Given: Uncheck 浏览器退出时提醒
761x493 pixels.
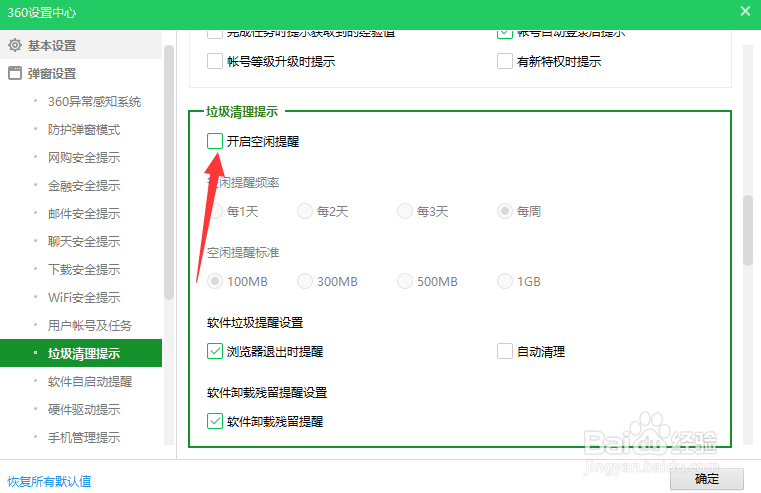Looking at the screenshot, I should point(215,351).
